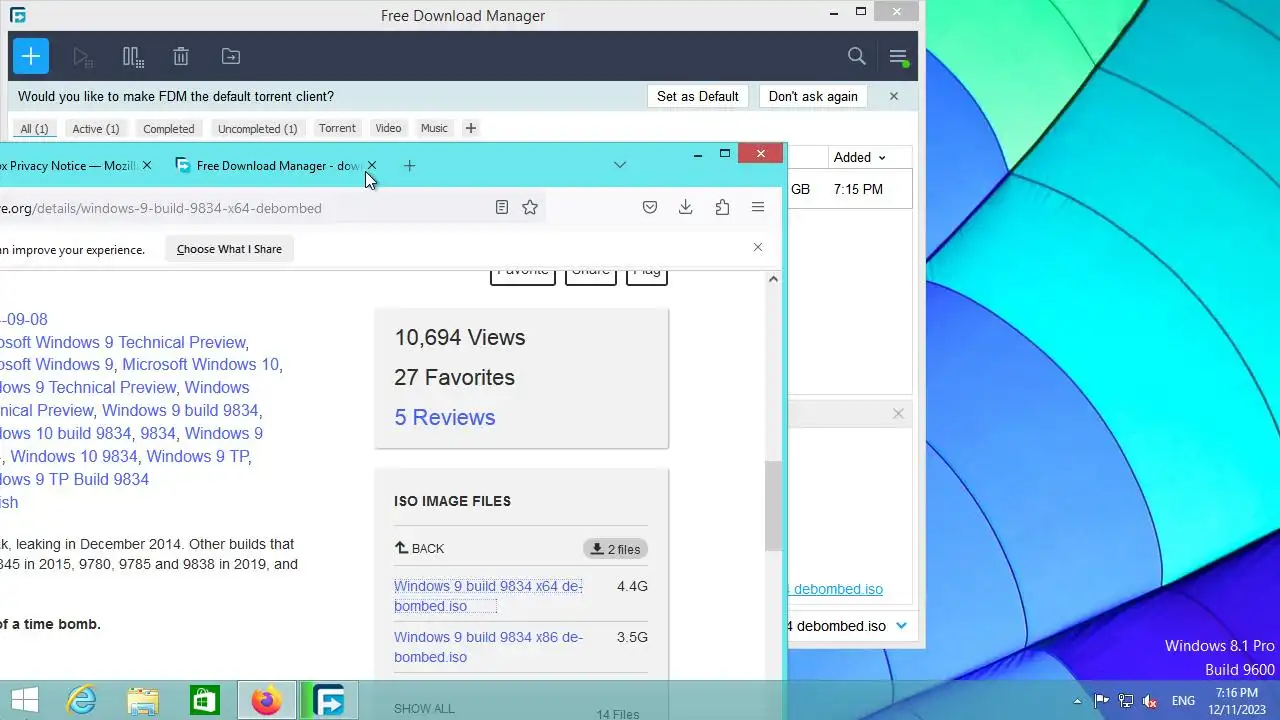Open the Microsoft Windows 10 topic link

(201, 365)
